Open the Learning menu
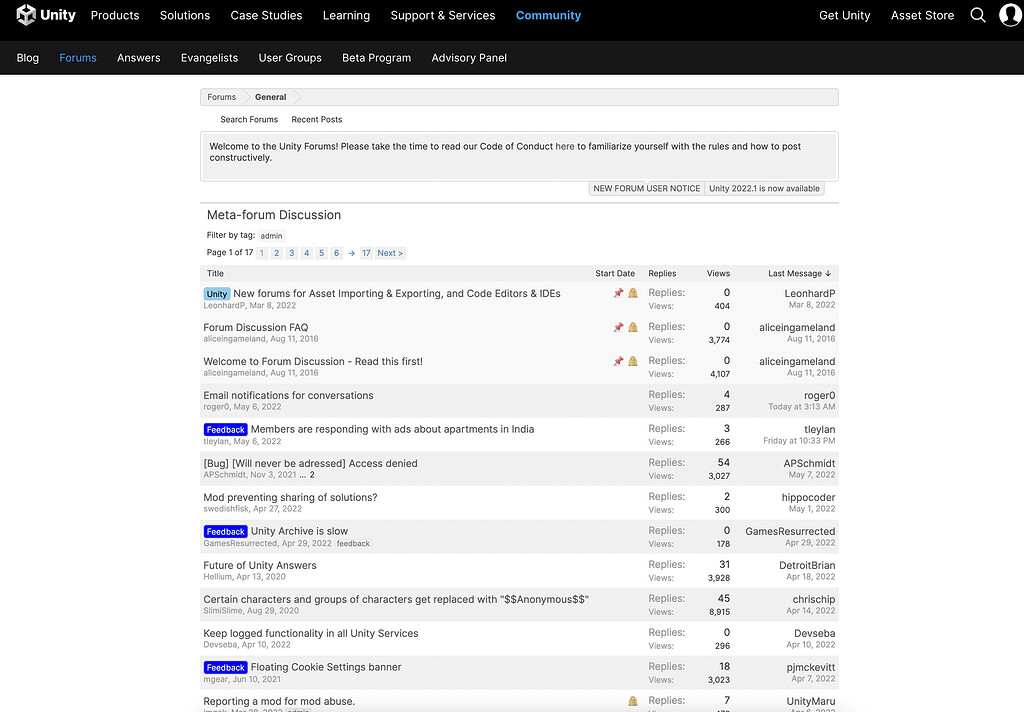 pos(346,15)
